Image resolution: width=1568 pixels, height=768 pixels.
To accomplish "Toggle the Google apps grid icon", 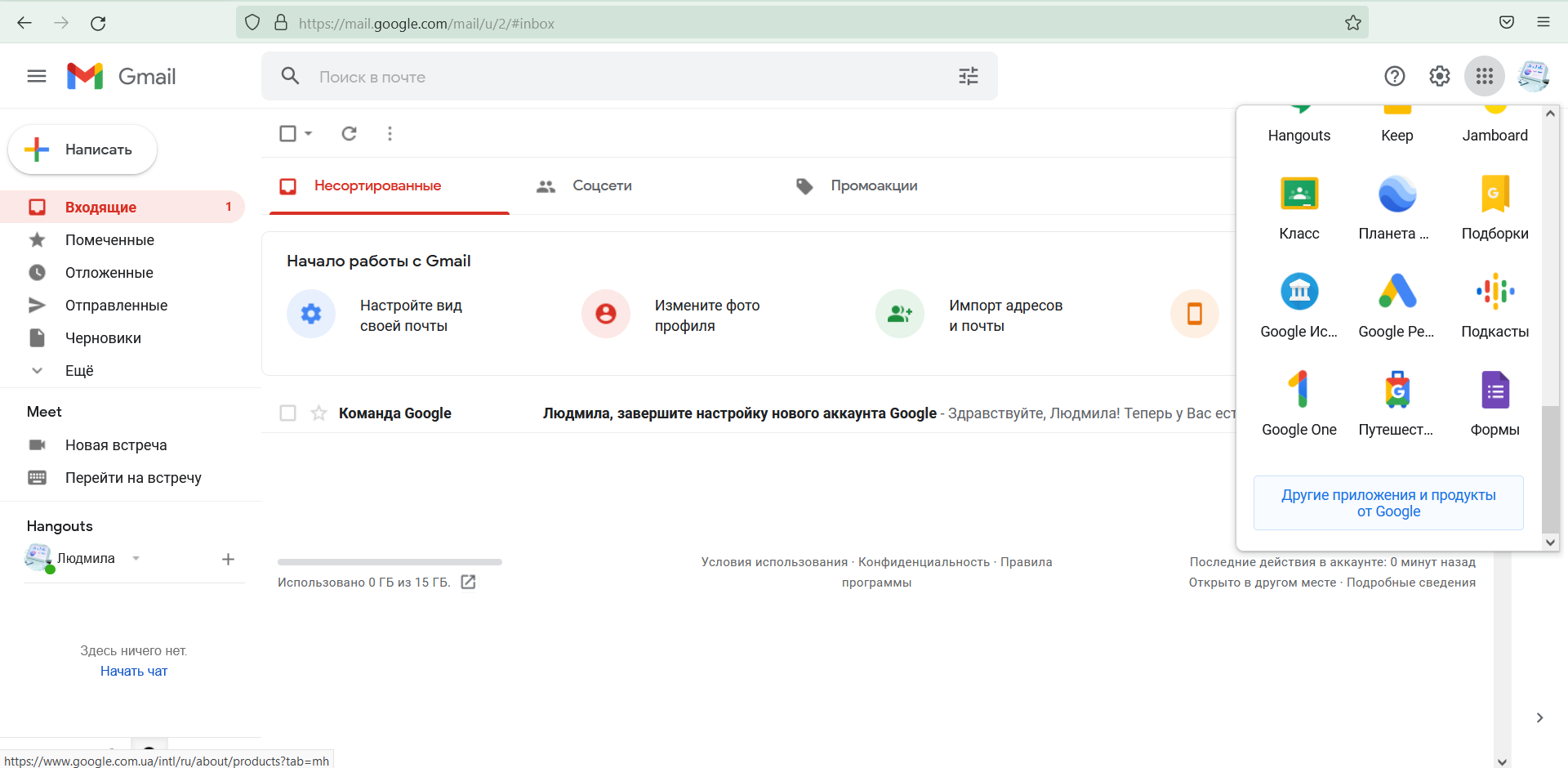I will click(x=1485, y=76).
